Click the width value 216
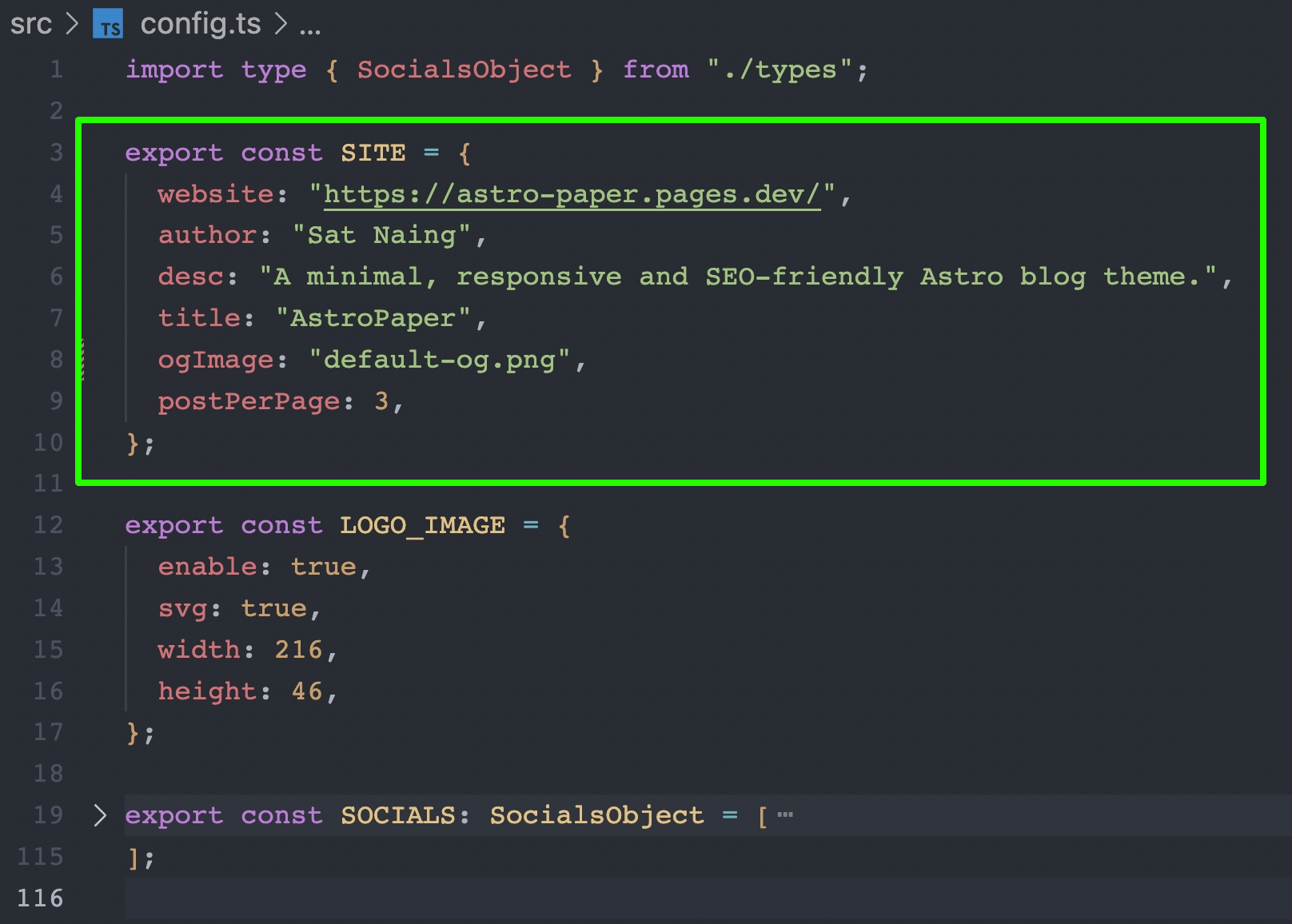 click(298, 650)
